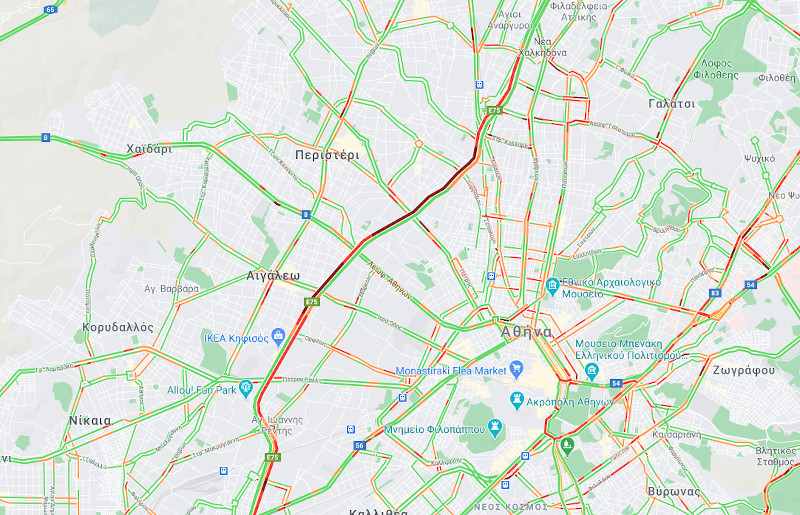800x515 pixels.
Task: Click the route 83 road shield
Action: point(715,293)
